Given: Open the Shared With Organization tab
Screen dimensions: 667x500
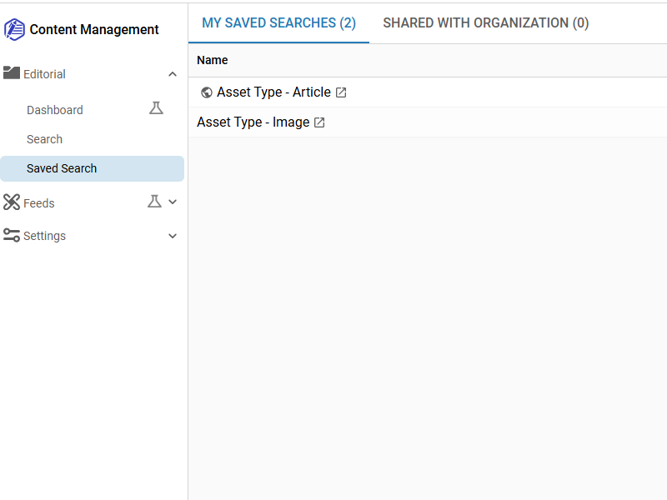Looking at the screenshot, I should point(485,23).
